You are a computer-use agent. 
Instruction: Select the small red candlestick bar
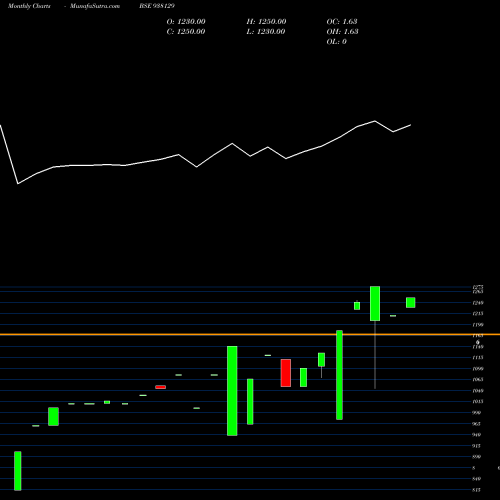[160, 387]
